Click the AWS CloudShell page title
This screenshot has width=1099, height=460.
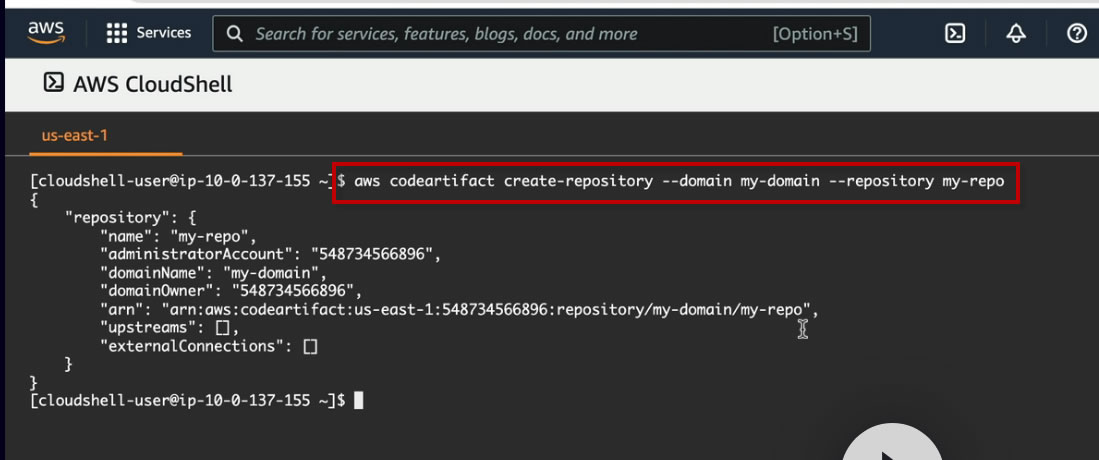[x=152, y=84]
